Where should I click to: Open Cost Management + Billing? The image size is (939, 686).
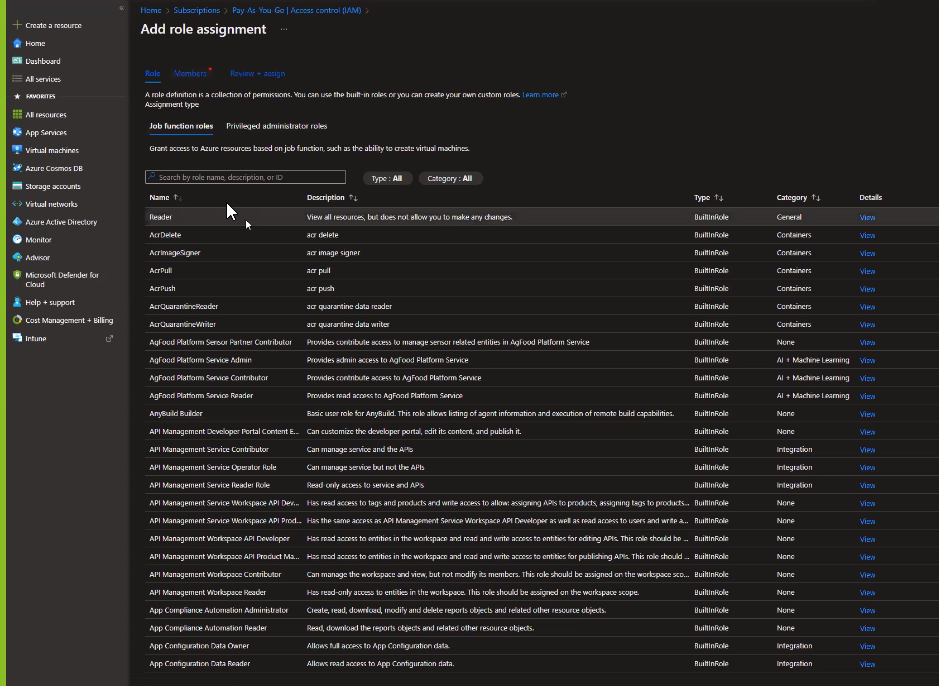(69, 321)
